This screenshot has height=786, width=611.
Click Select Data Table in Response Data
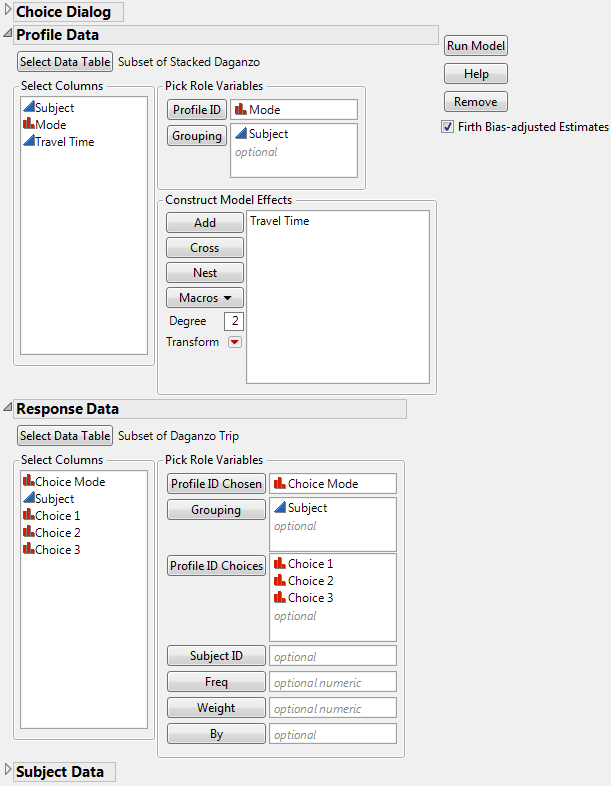pyautogui.click(x=65, y=436)
